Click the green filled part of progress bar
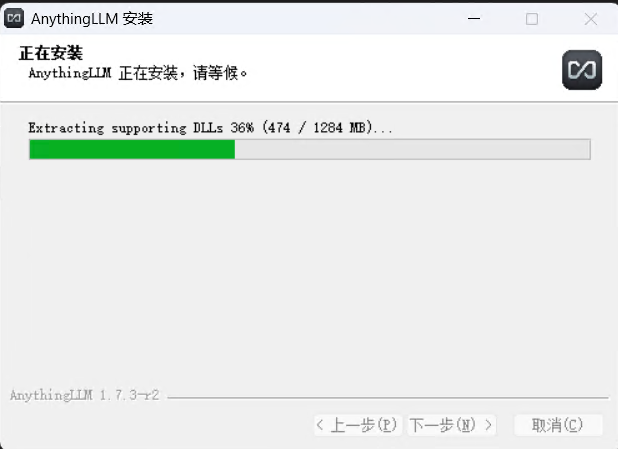This screenshot has width=618, height=449. [132, 149]
